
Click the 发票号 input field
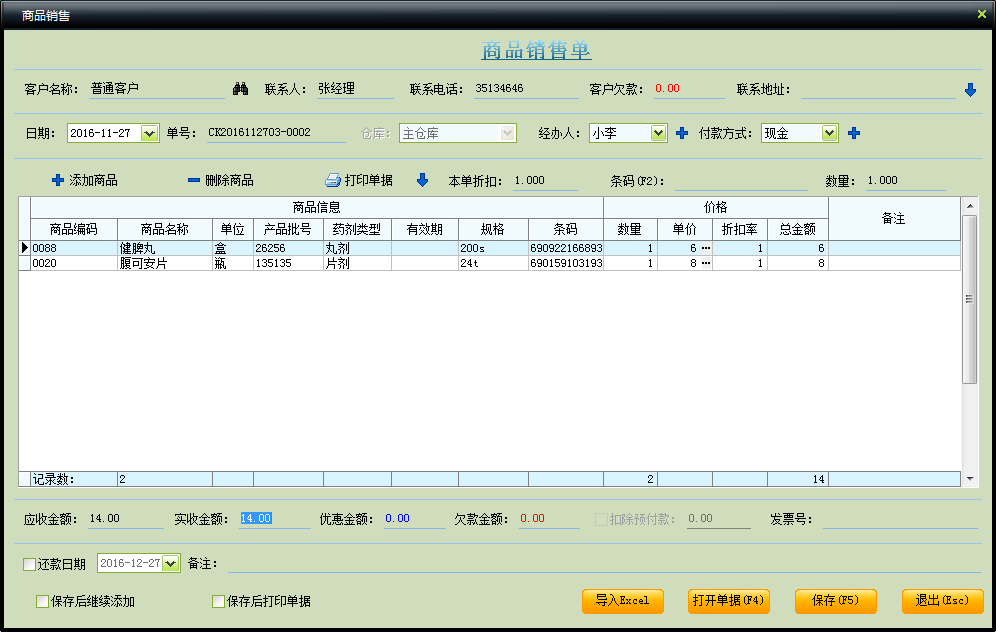click(x=900, y=520)
